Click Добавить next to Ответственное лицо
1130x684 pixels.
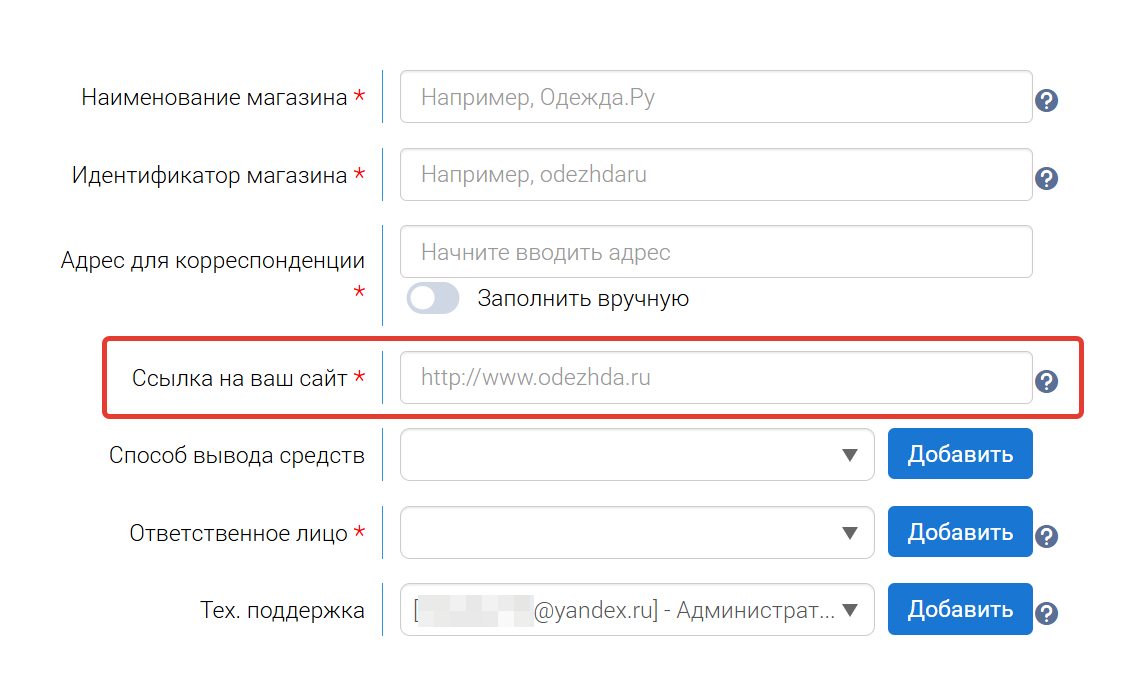(960, 532)
